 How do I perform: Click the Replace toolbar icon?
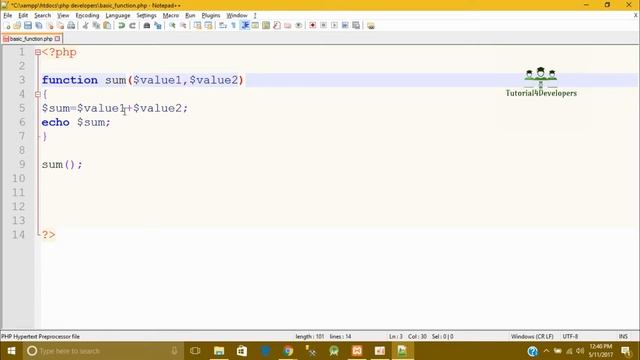(158, 26)
